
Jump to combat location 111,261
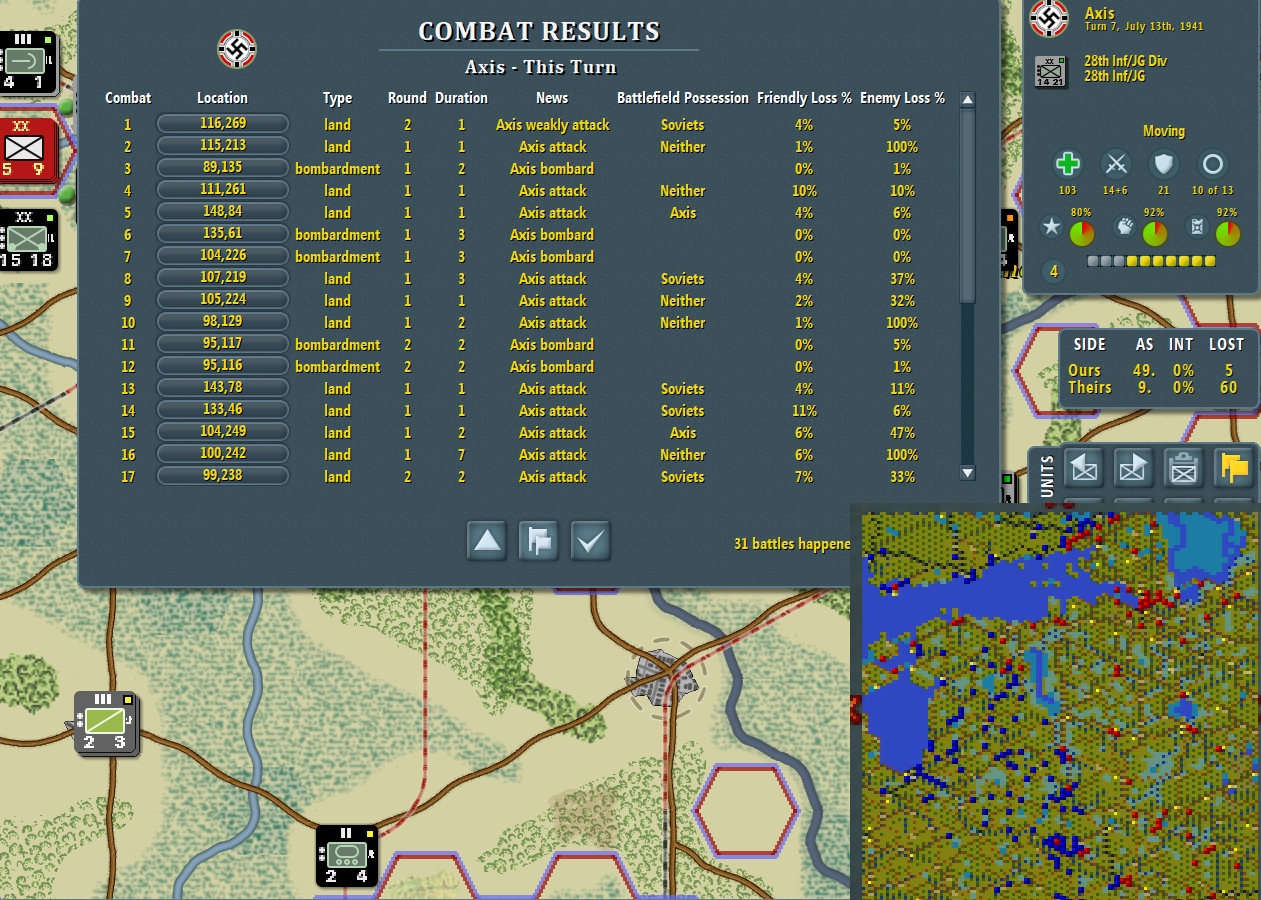coord(223,190)
